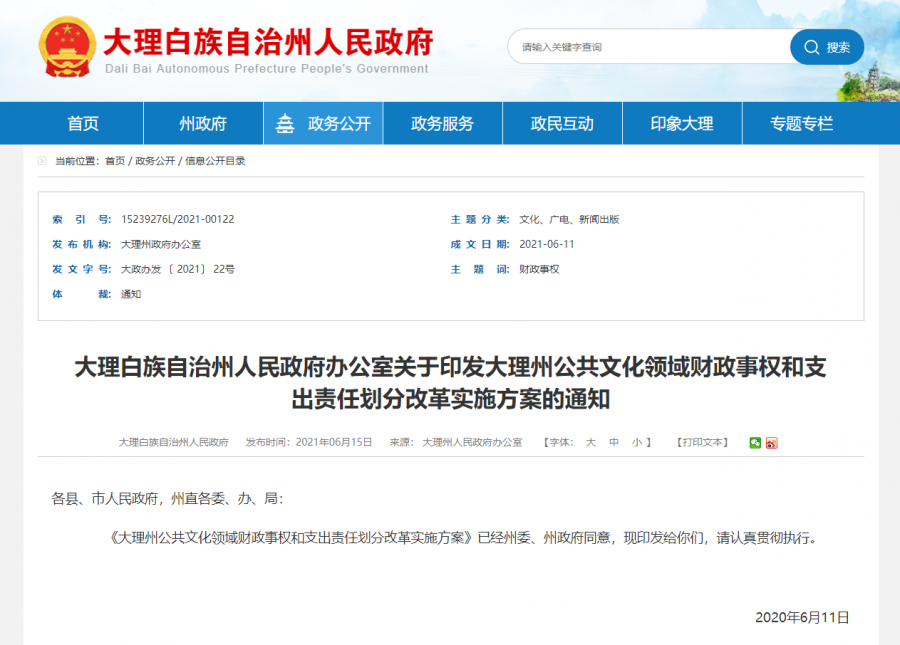Open the 政民互动 navigation tab
Viewport: 900px width, 645px height.
562,124
